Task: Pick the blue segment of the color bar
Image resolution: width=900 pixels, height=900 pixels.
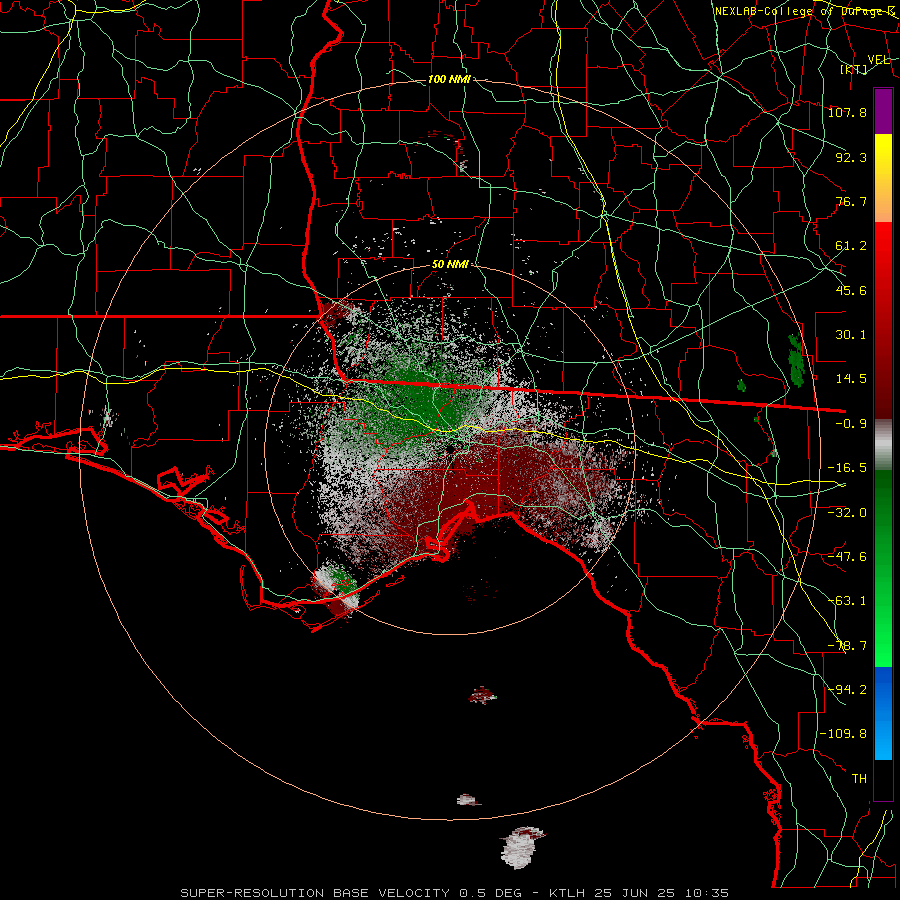Action: pyautogui.click(x=883, y=713)
